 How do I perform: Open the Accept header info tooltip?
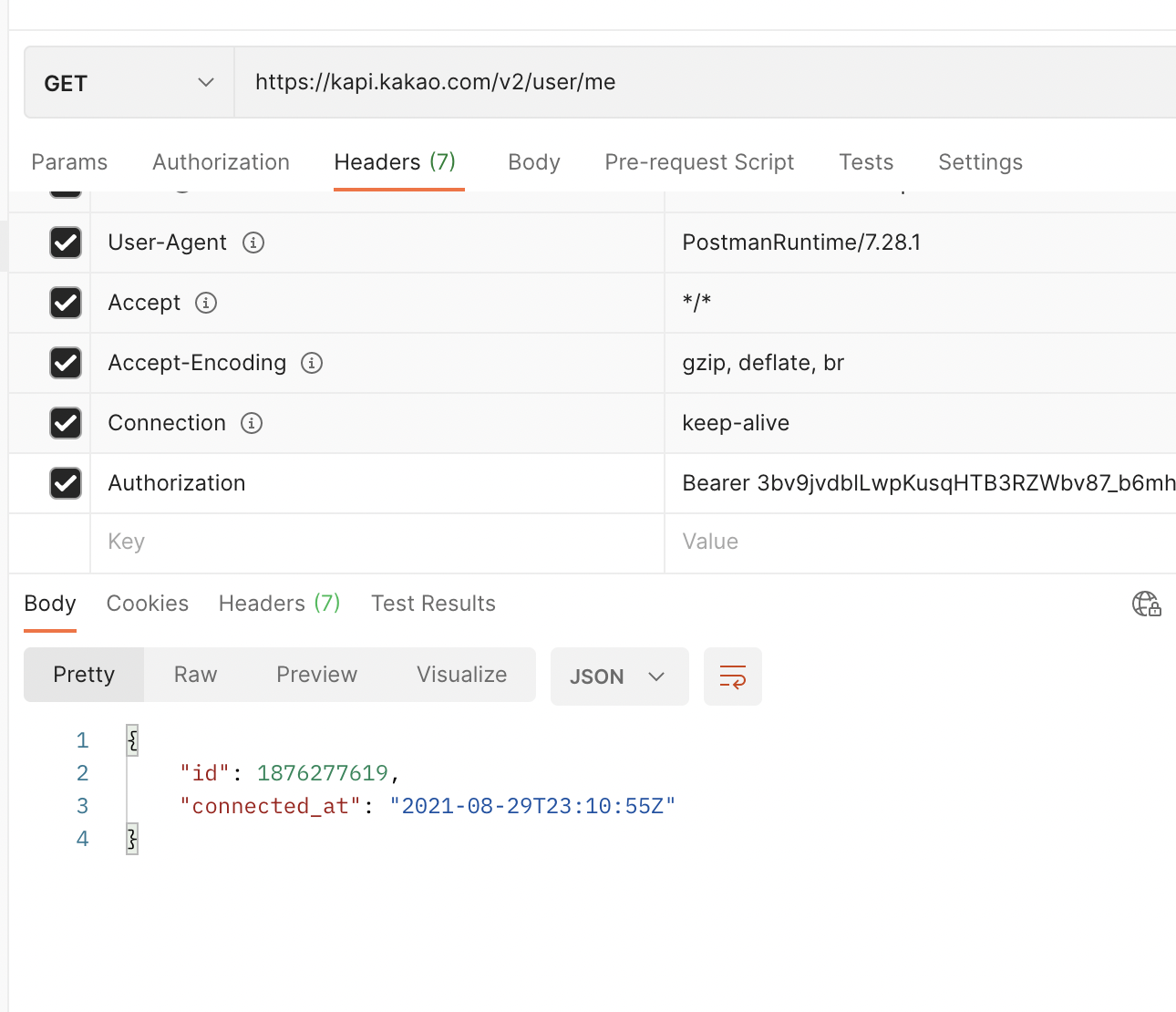pos(206,303)
